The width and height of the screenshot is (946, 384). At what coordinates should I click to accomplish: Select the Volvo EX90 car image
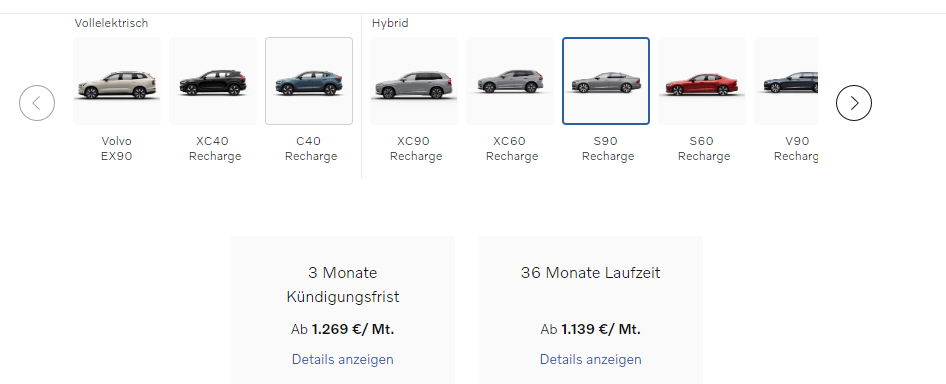[117, 81]
